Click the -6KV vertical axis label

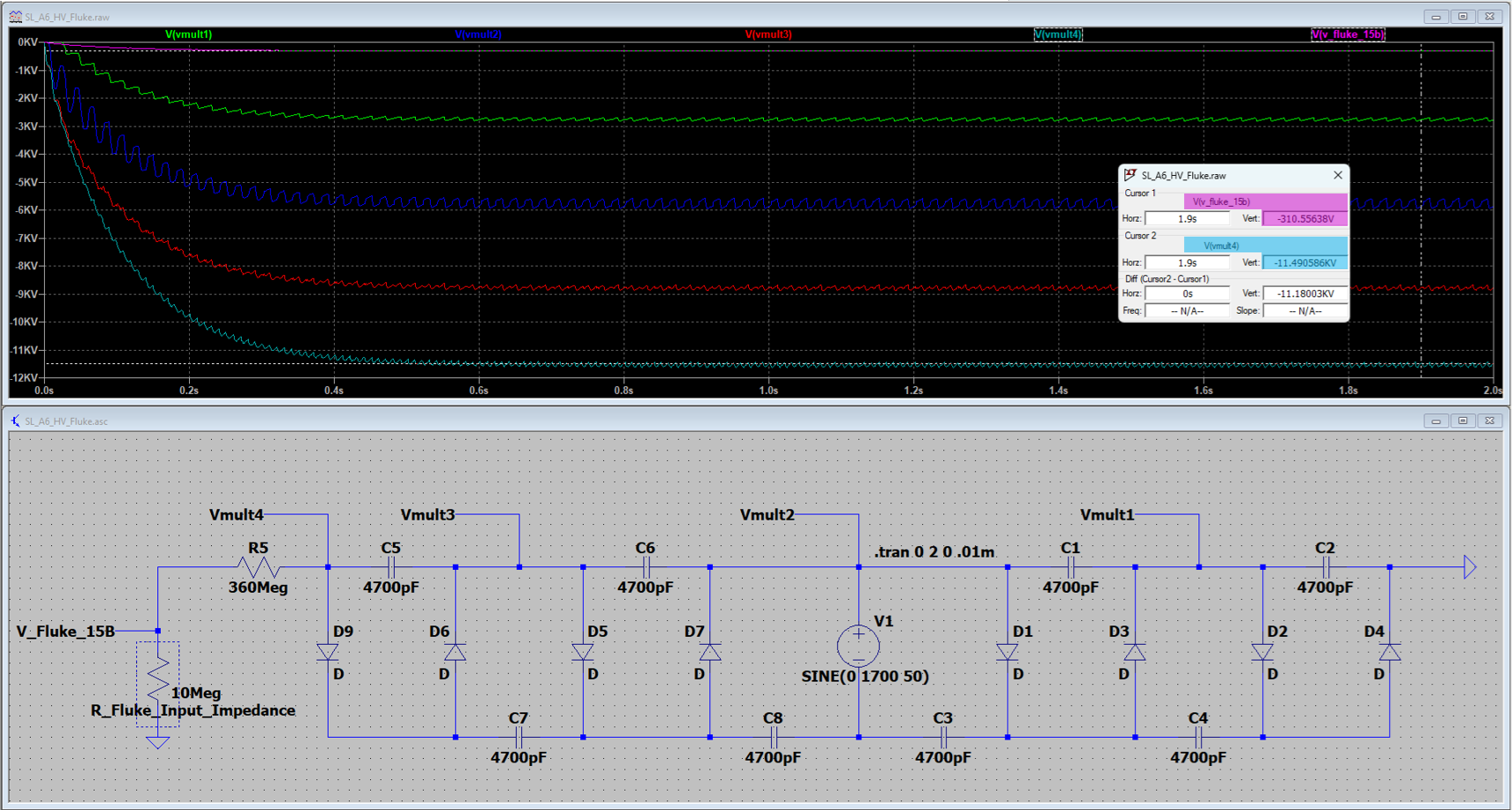tap(27, 210)
